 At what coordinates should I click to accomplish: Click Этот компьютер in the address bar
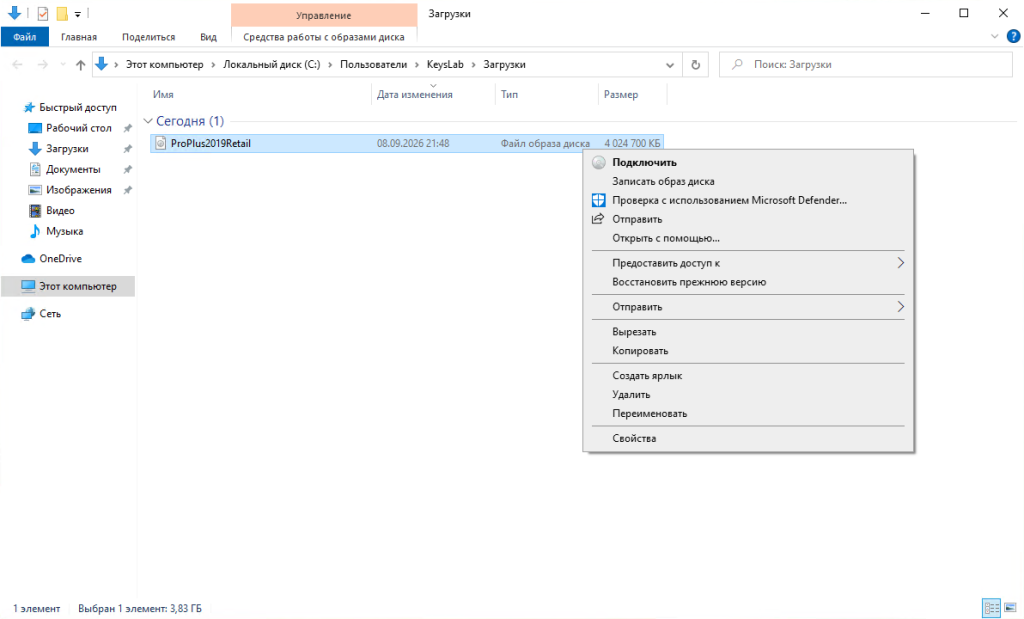pos(165,65)
